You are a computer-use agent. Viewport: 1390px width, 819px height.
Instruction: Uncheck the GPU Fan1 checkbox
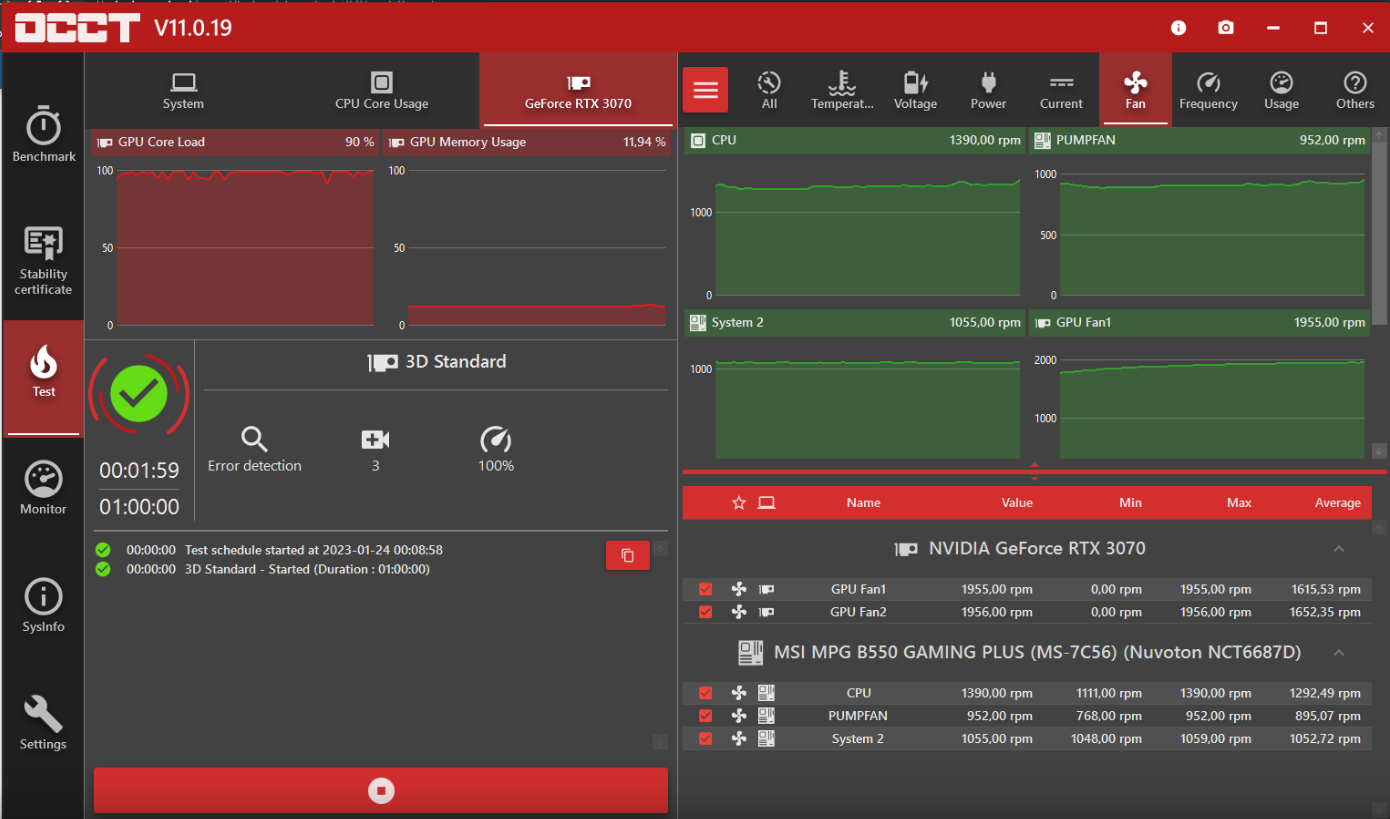(x=706, y=589)
